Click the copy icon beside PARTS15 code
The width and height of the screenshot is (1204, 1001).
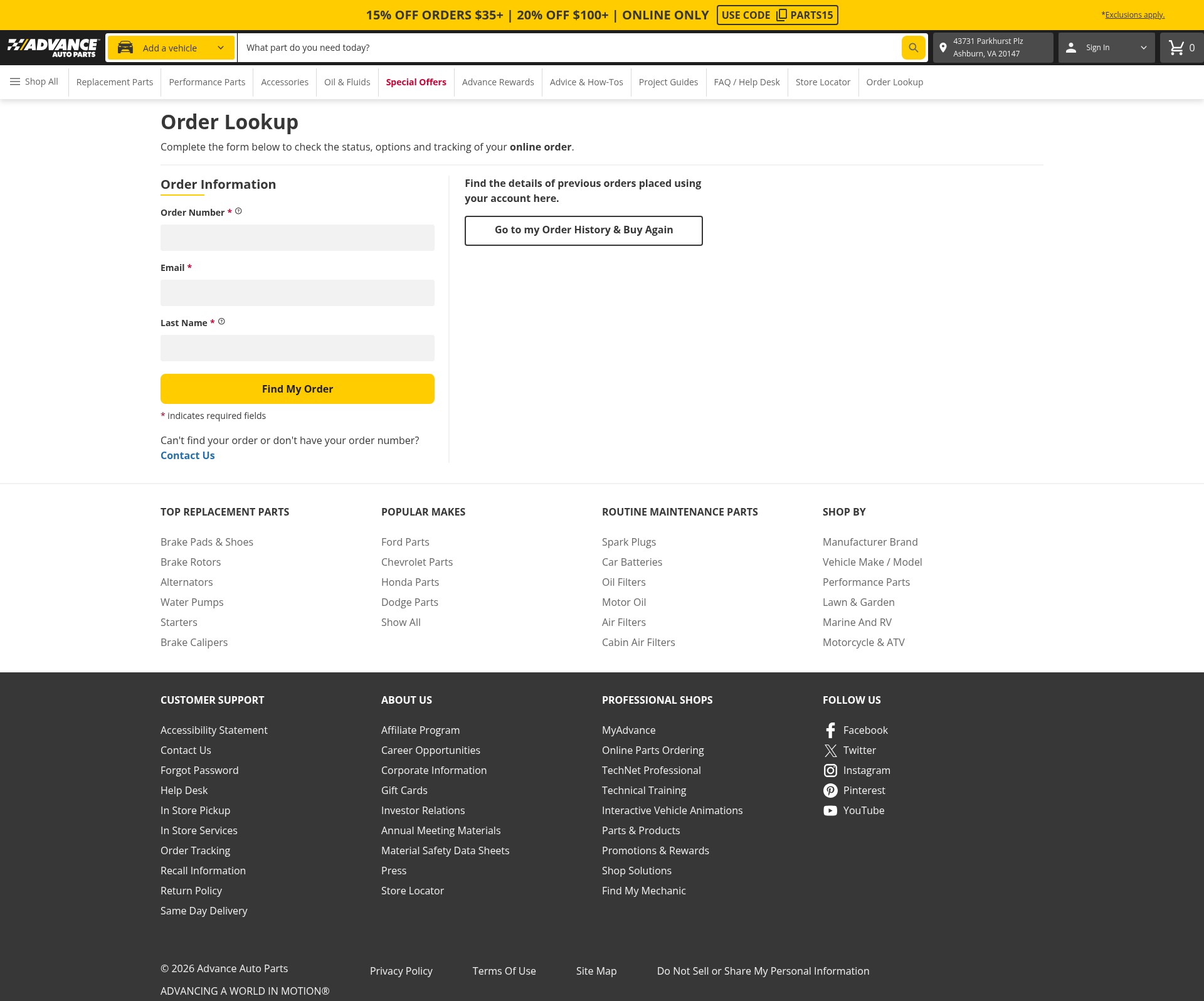point(781,15)
